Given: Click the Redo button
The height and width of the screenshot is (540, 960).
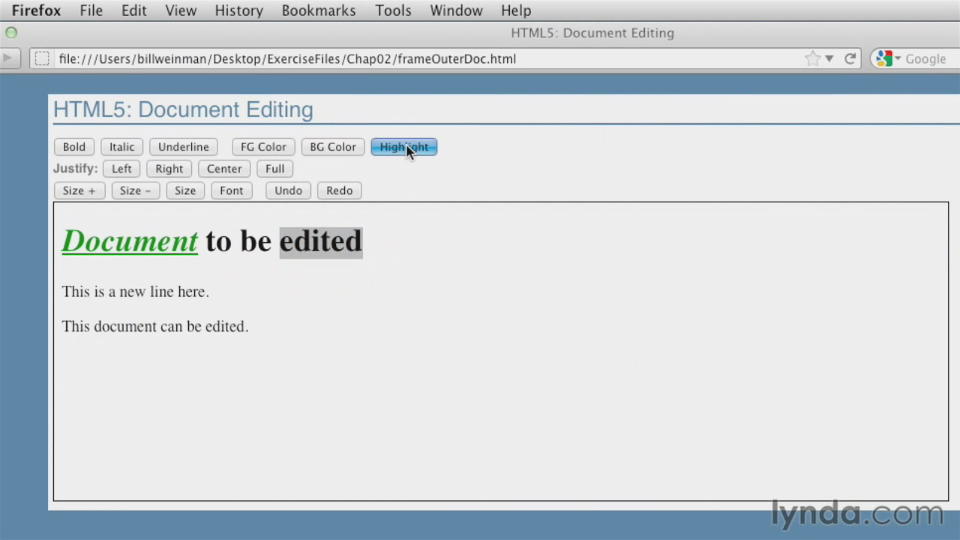Looking at the screenshot, I should click(339, 190).
